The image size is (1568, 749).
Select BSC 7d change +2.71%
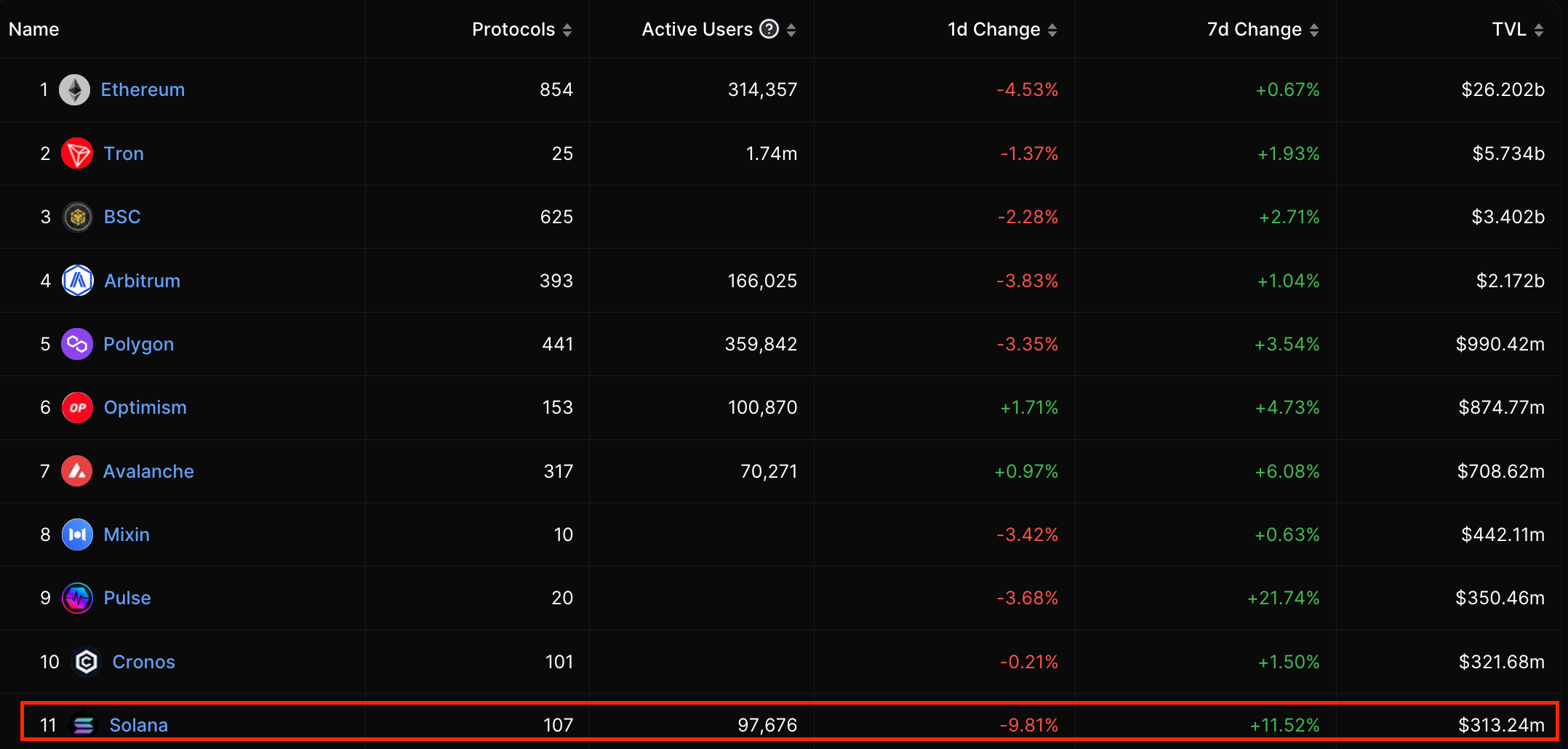[1289, 217]
